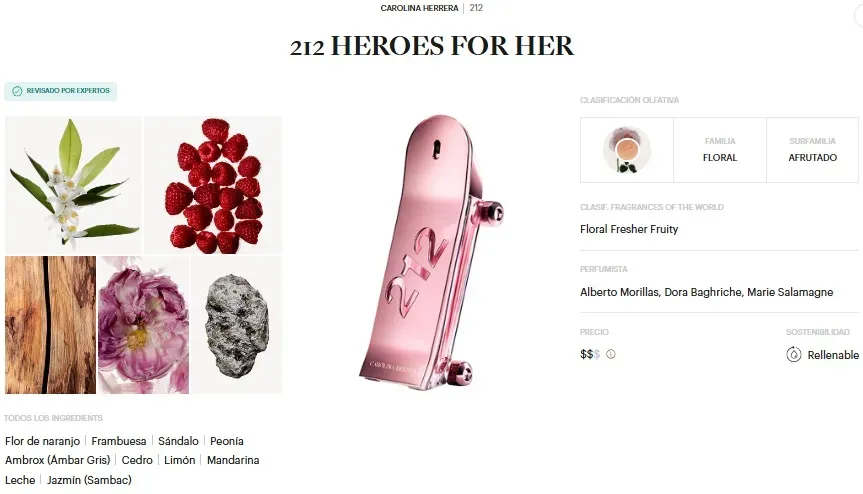Click the floral family rose icon
The width and height of the screenshot is (863, 494).
point(626,150)
